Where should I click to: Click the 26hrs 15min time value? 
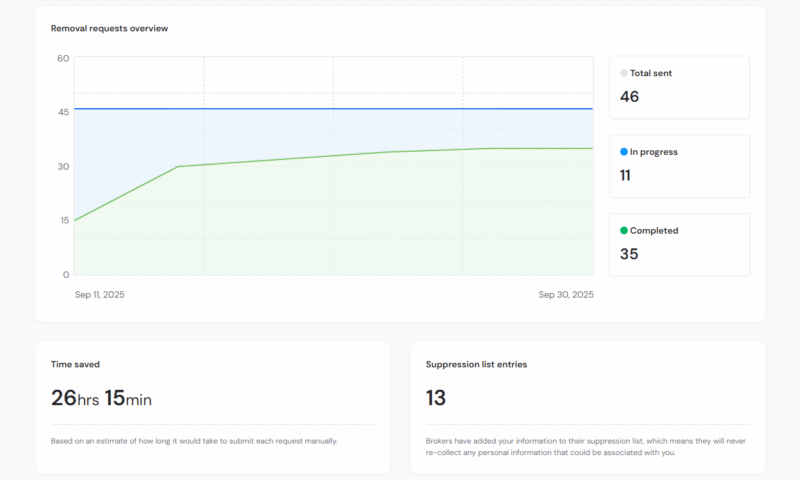[101, 398]
